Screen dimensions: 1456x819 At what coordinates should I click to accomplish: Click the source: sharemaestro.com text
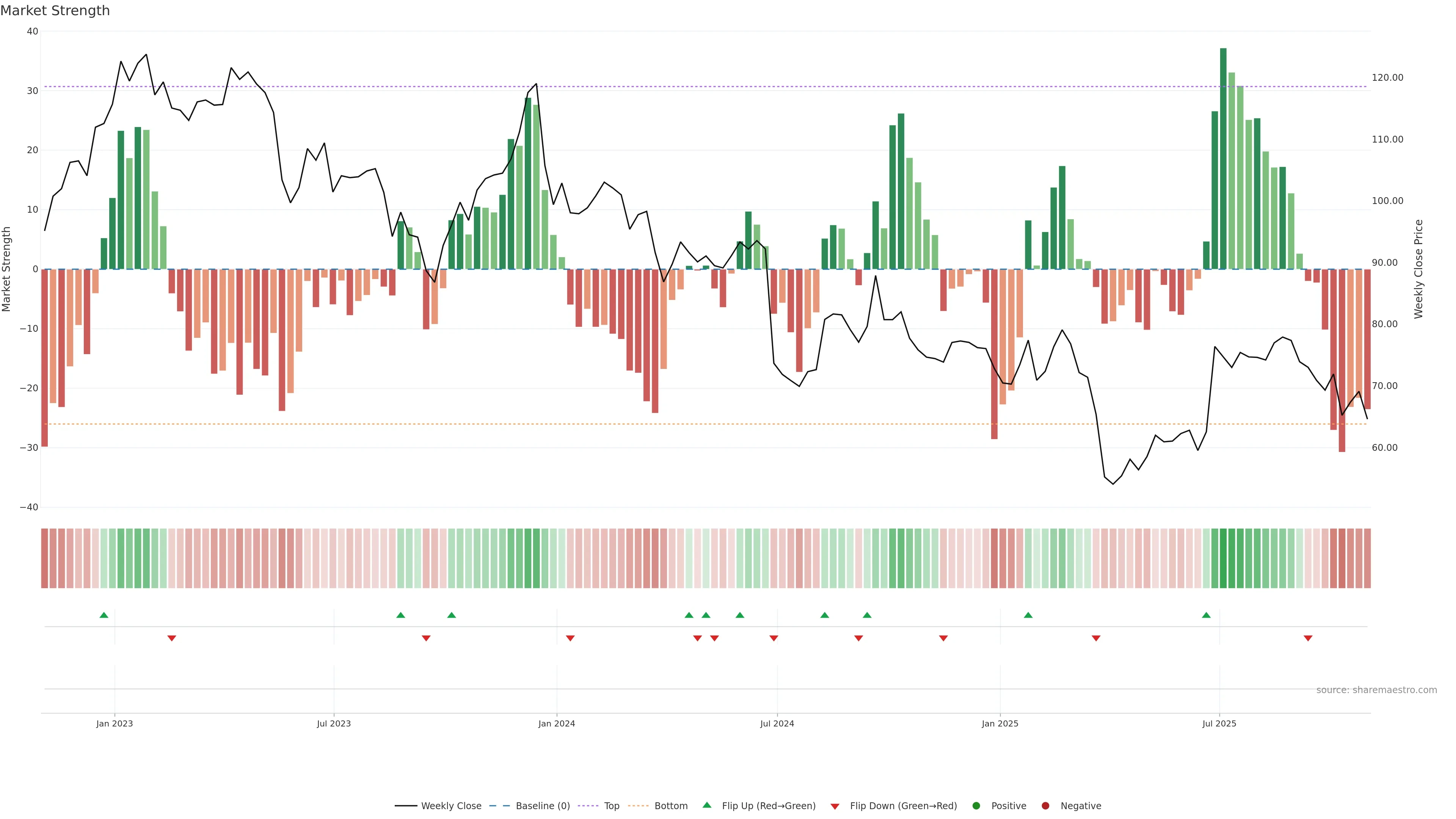1376,690
